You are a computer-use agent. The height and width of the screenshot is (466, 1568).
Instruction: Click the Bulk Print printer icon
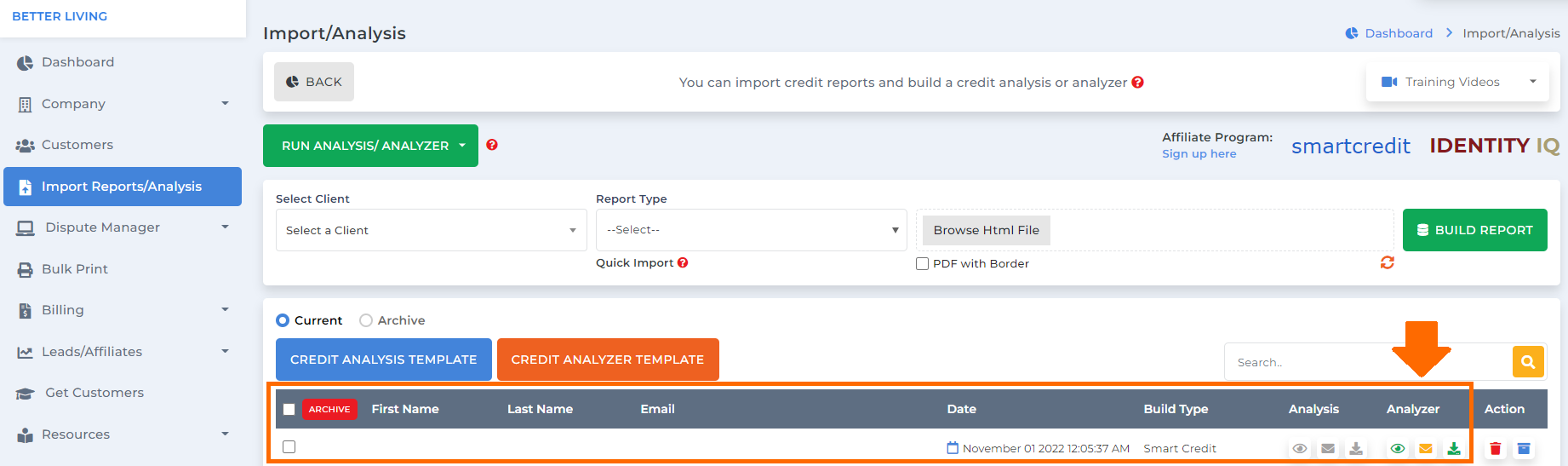(x=26, y=269)
